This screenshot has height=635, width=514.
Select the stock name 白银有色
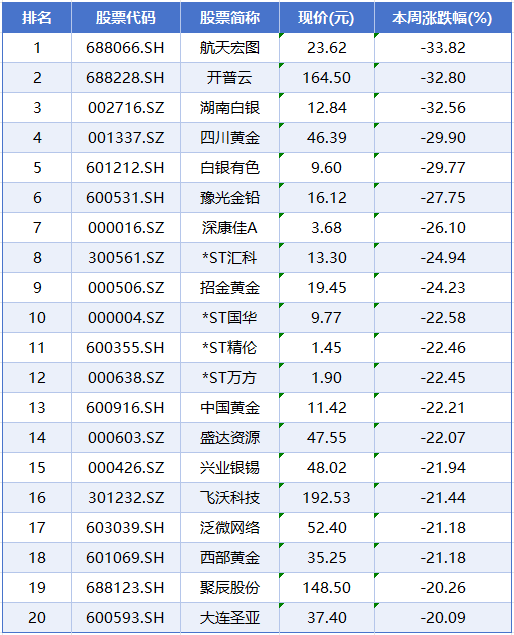(230, 168)
